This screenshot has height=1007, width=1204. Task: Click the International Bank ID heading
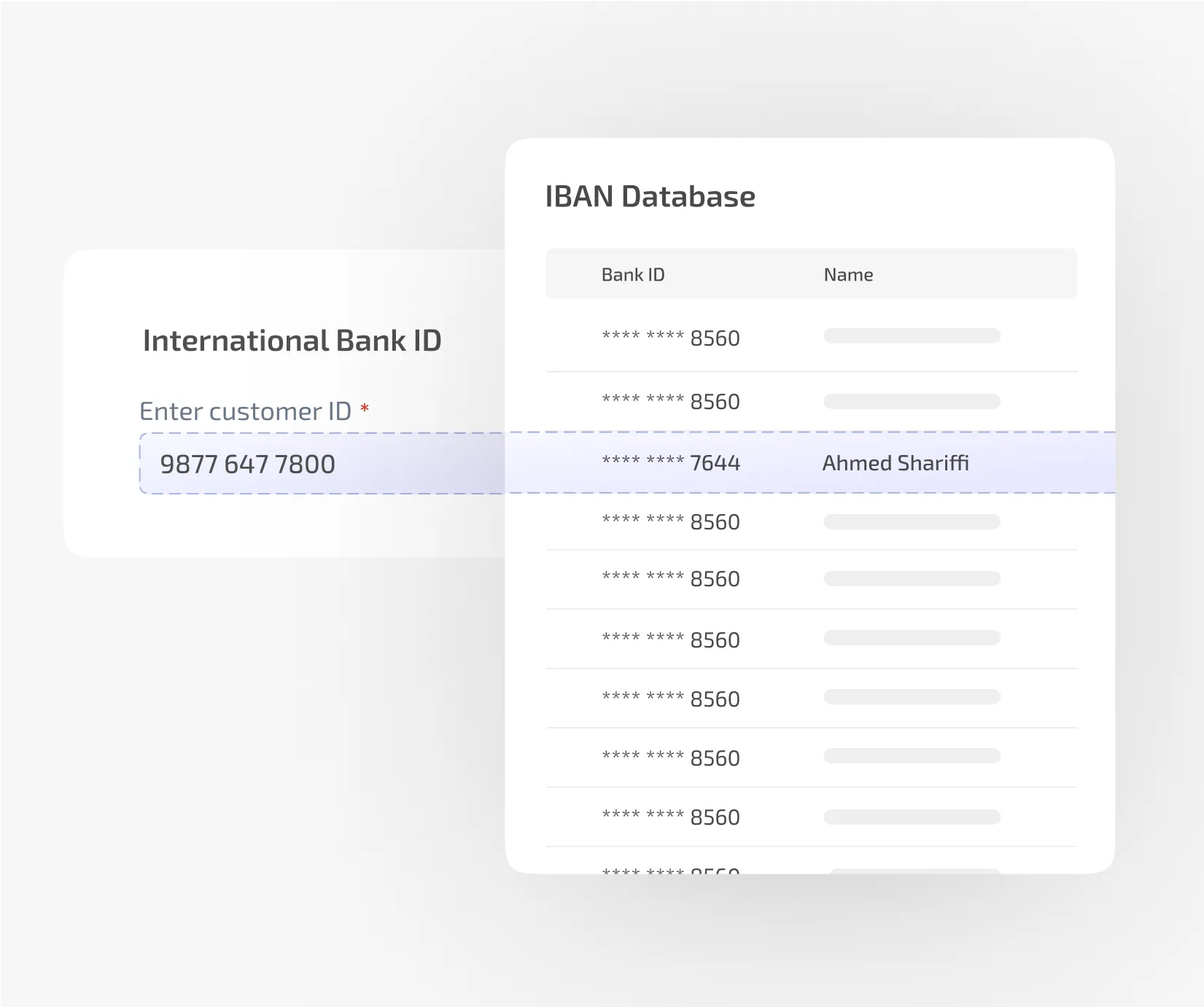(x=292, y=340)
